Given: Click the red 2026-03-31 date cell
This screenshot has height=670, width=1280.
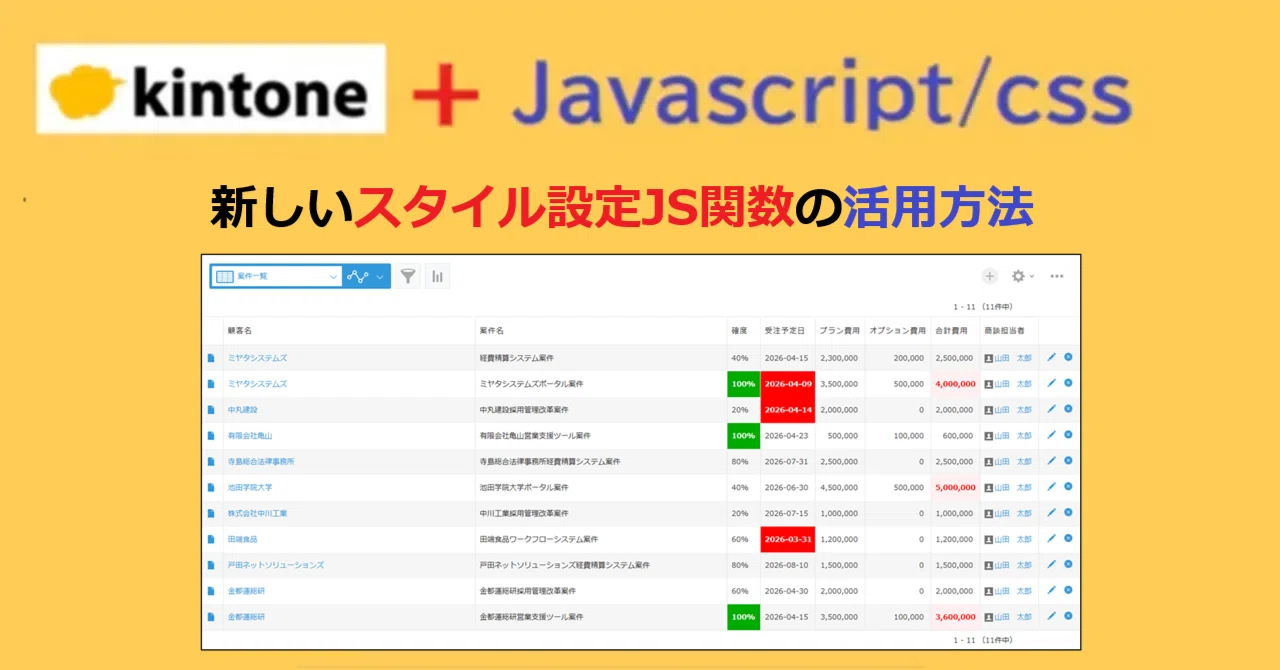Looking at the screenshot, I should tap(788, 539).
